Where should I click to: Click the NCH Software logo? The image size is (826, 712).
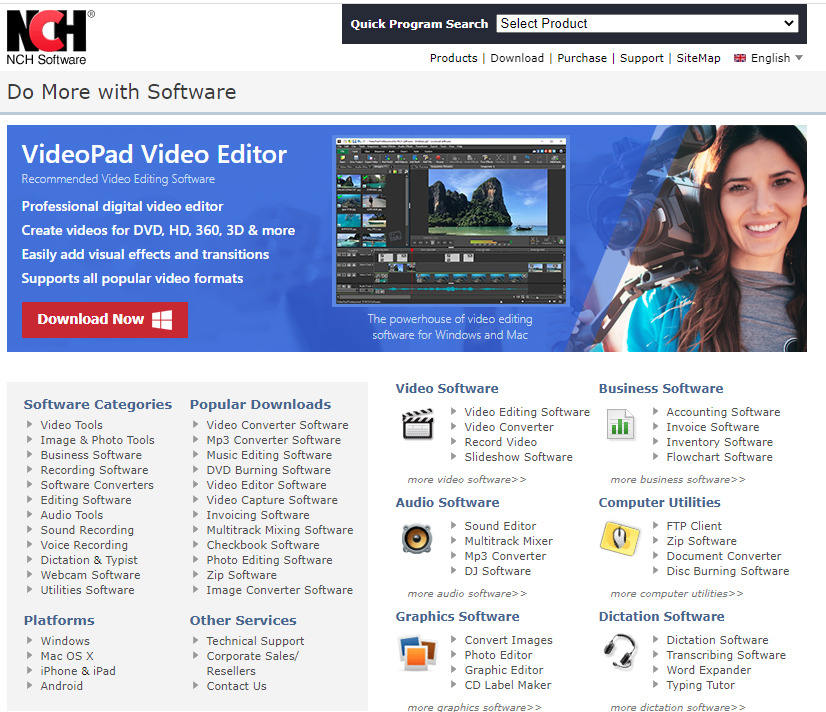[x=48, y=36]
